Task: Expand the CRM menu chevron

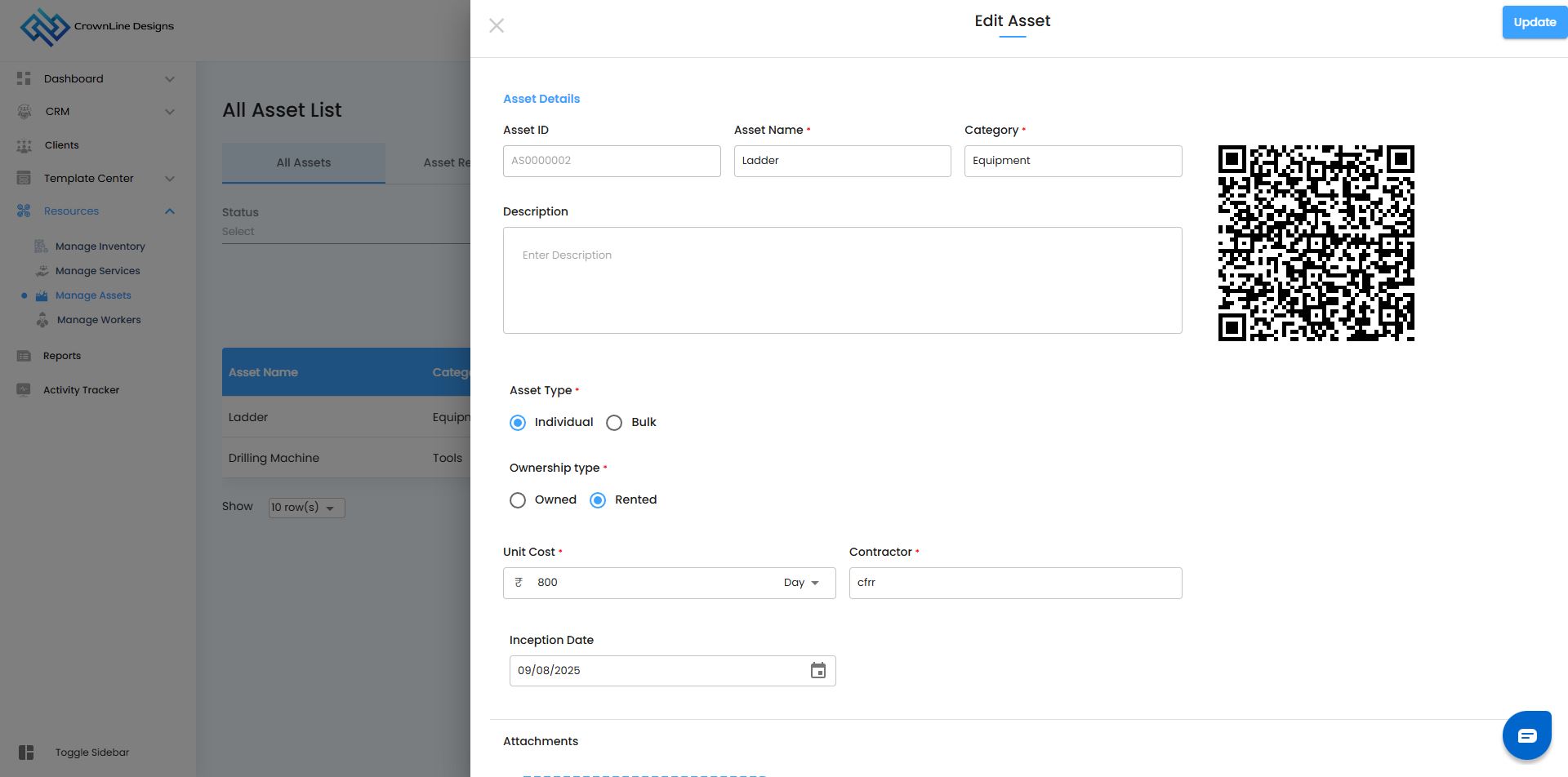Action: (170, 112)
